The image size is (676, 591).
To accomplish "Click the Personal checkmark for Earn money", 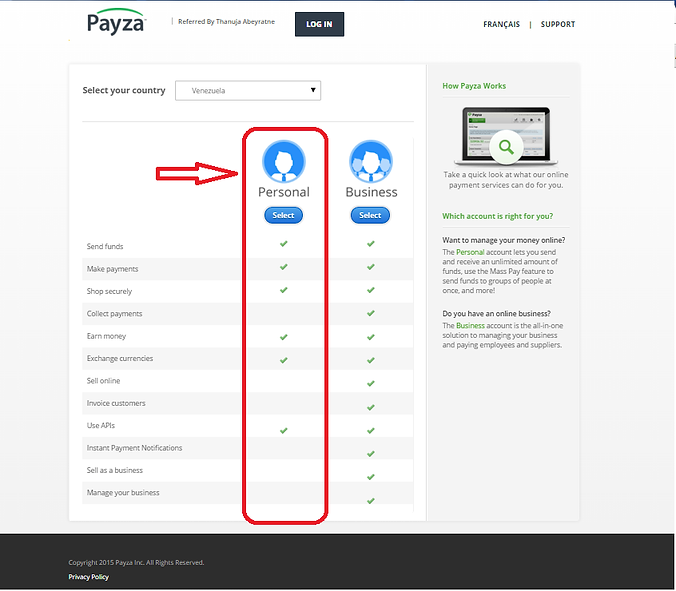I will tap(283, 337).
